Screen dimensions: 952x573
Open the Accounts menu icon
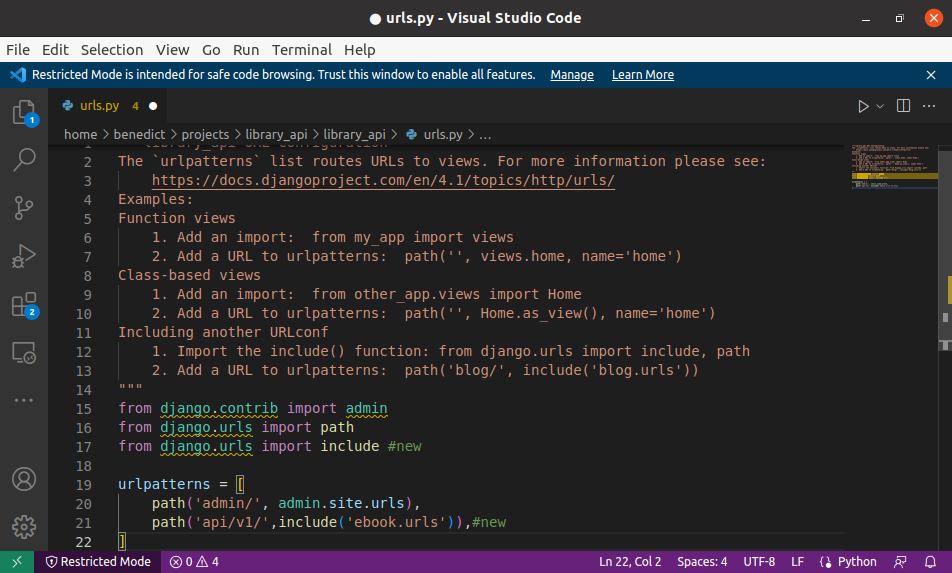coord(24,479)
